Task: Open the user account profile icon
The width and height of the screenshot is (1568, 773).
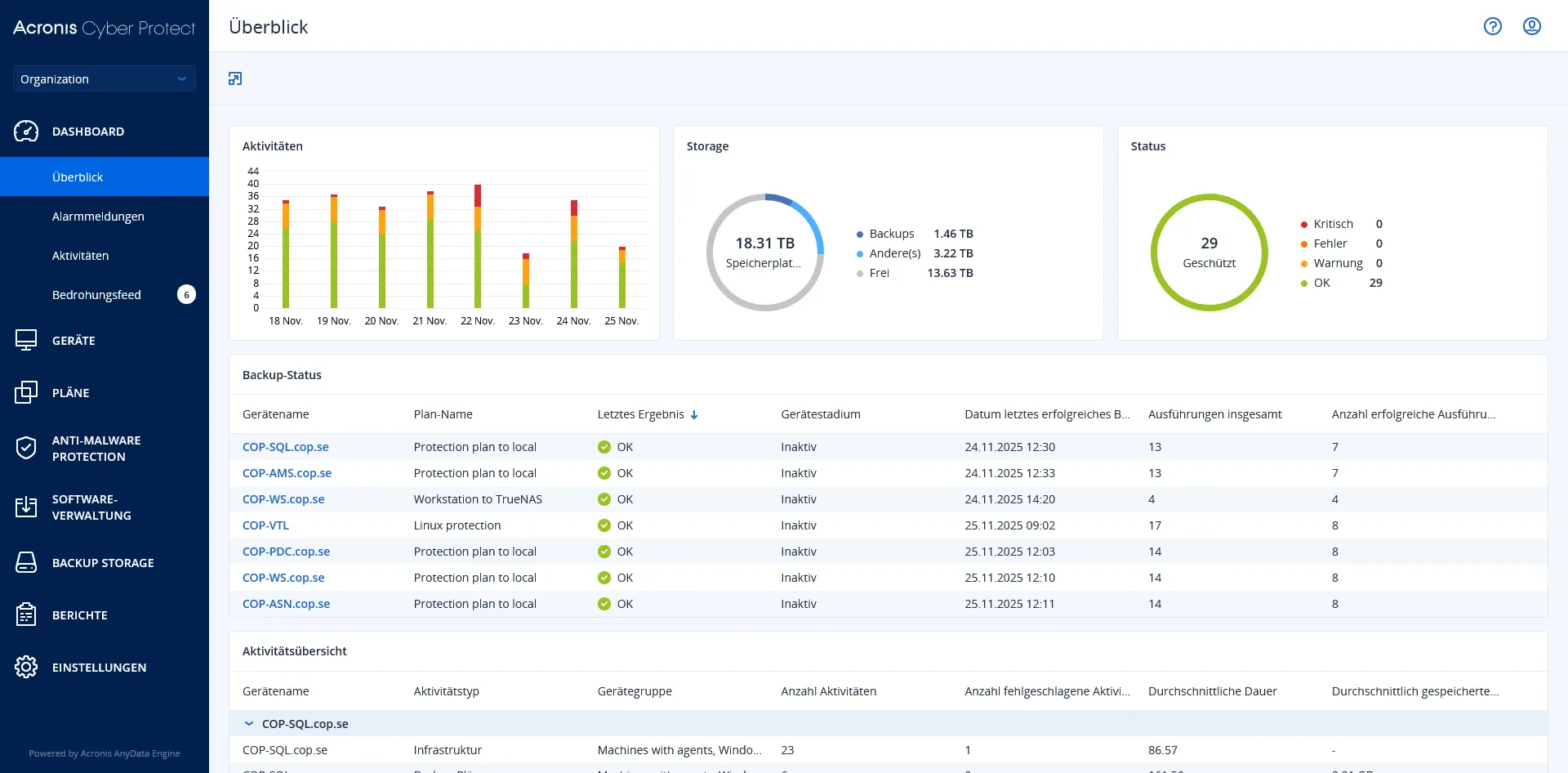Action: pyautogui.click(x=1531, y=26)
